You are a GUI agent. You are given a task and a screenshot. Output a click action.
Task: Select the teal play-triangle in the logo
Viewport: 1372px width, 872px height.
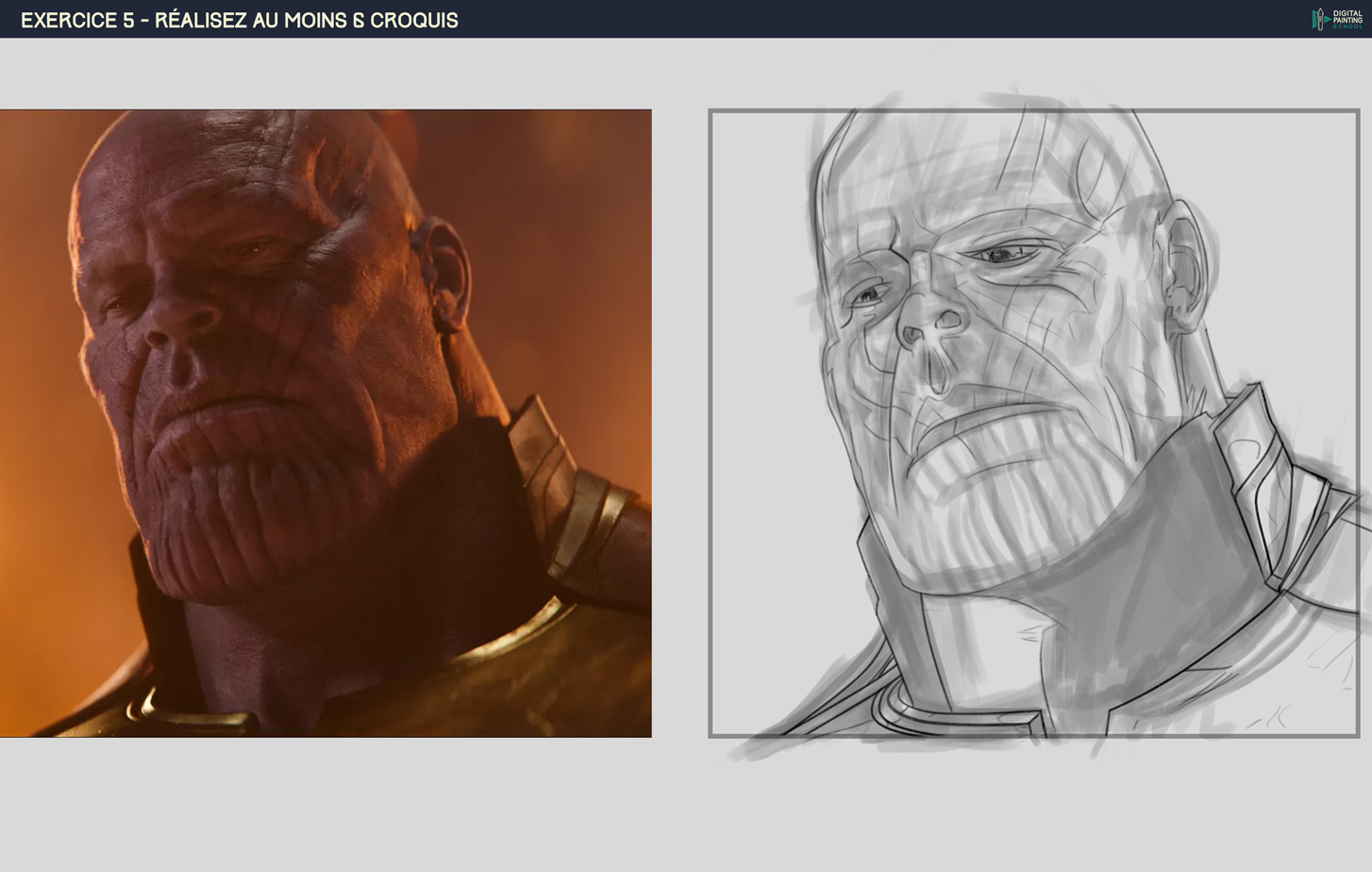point(1328,19)
